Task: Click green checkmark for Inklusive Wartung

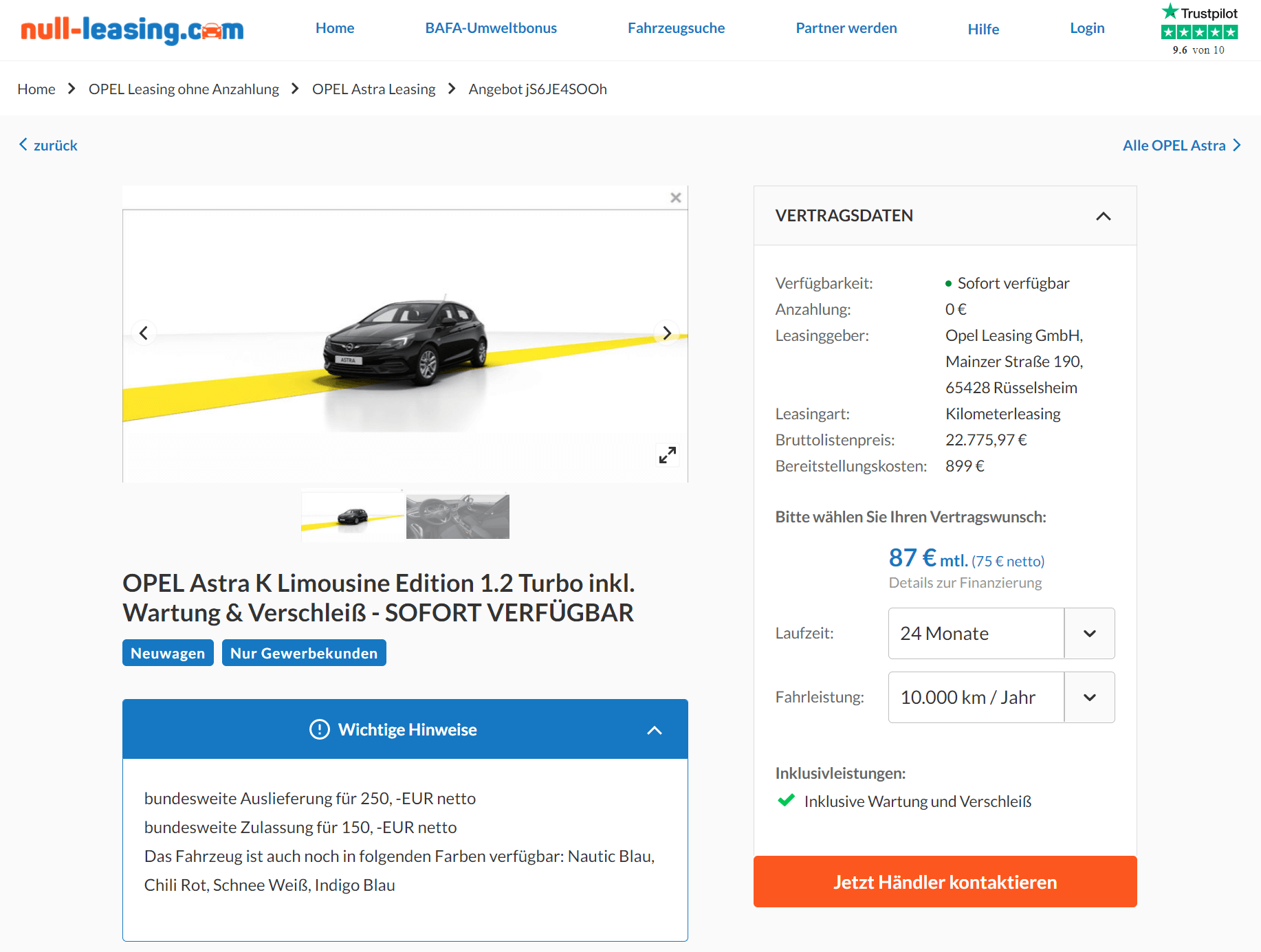Action: [786, 801]
